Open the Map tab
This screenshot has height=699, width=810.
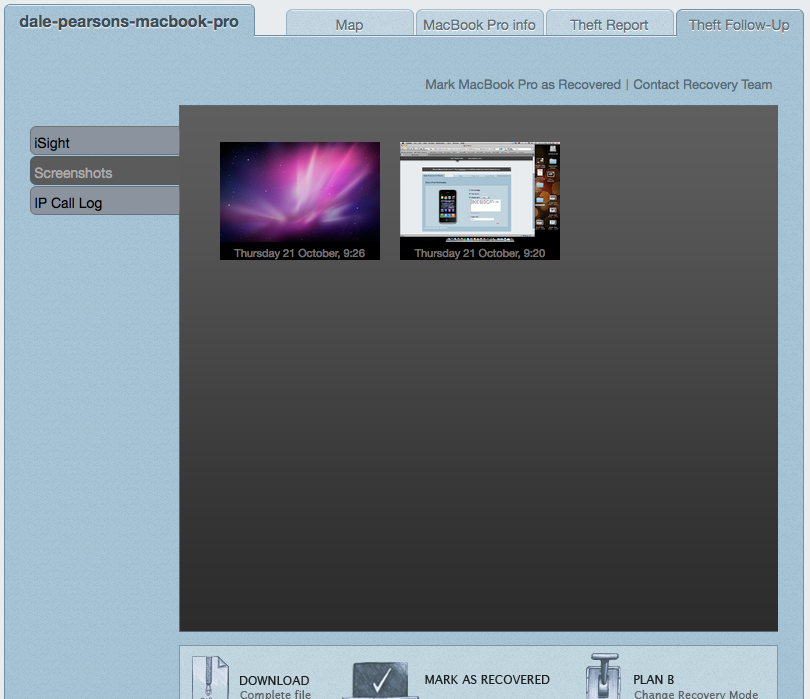[x=350, y=23]
